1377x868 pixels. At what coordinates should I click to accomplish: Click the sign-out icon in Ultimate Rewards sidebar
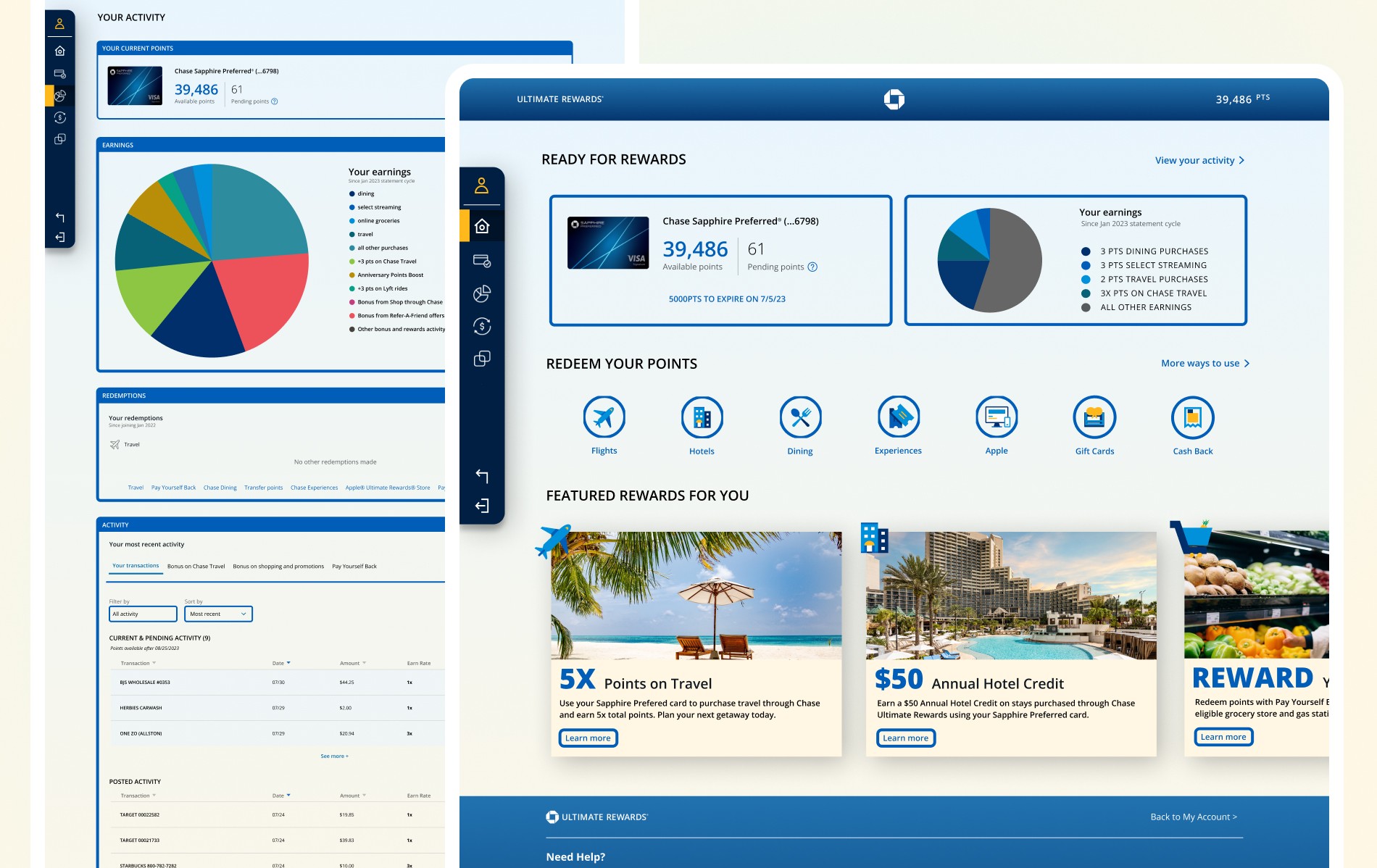click(x=482, y=506)
